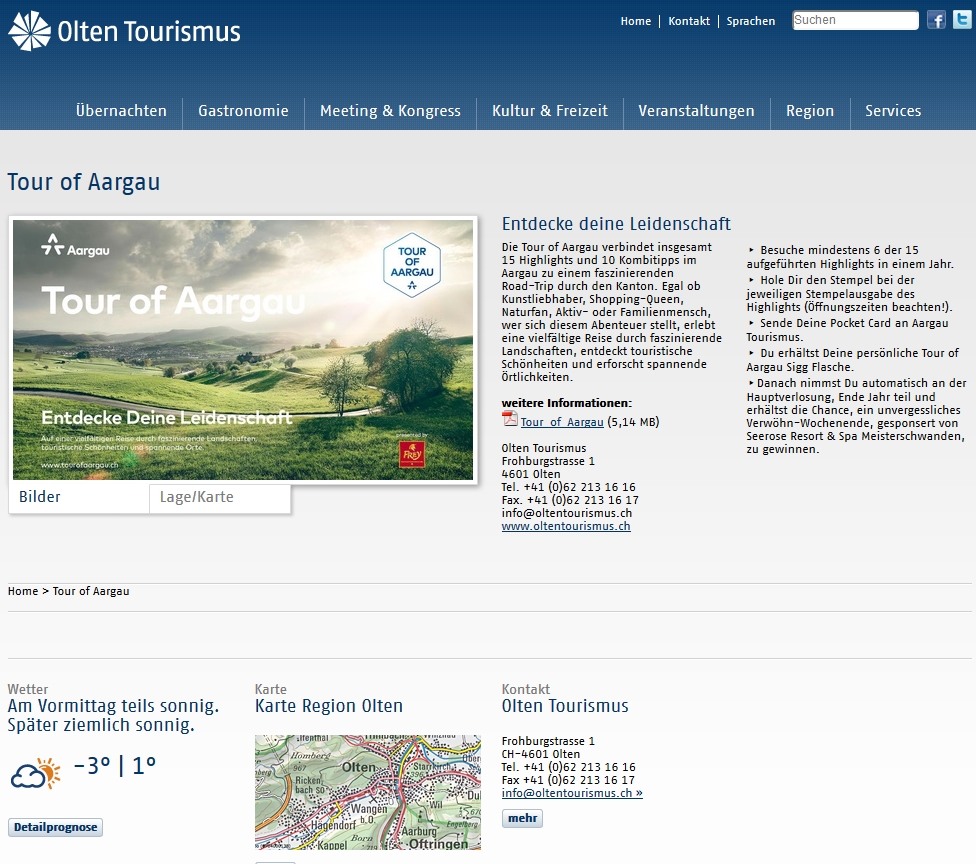Screen dimensions: 976x864
Task: Open the Sprachen language link
Action: (x=751, y=21)
